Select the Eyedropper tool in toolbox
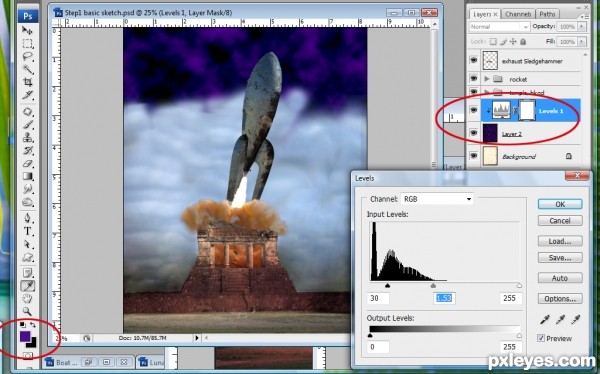This screenshot has height=374, width=600. point(28,286)
